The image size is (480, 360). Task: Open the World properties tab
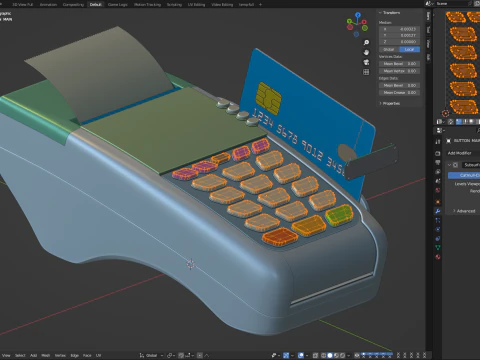tap(438, 190)
